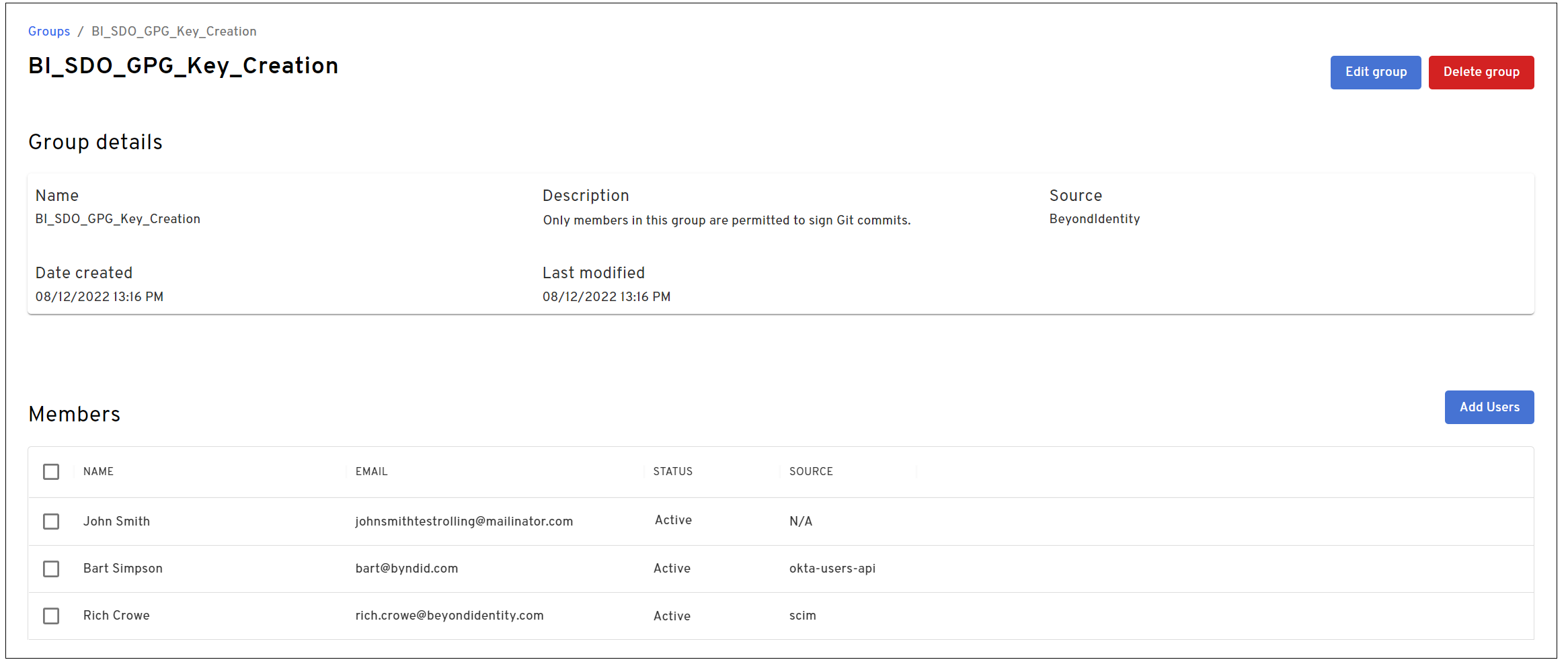The width and height of the screenshot is (1568, 664).
Task: Check the box for John Smith
Action: tap(51, 522)
